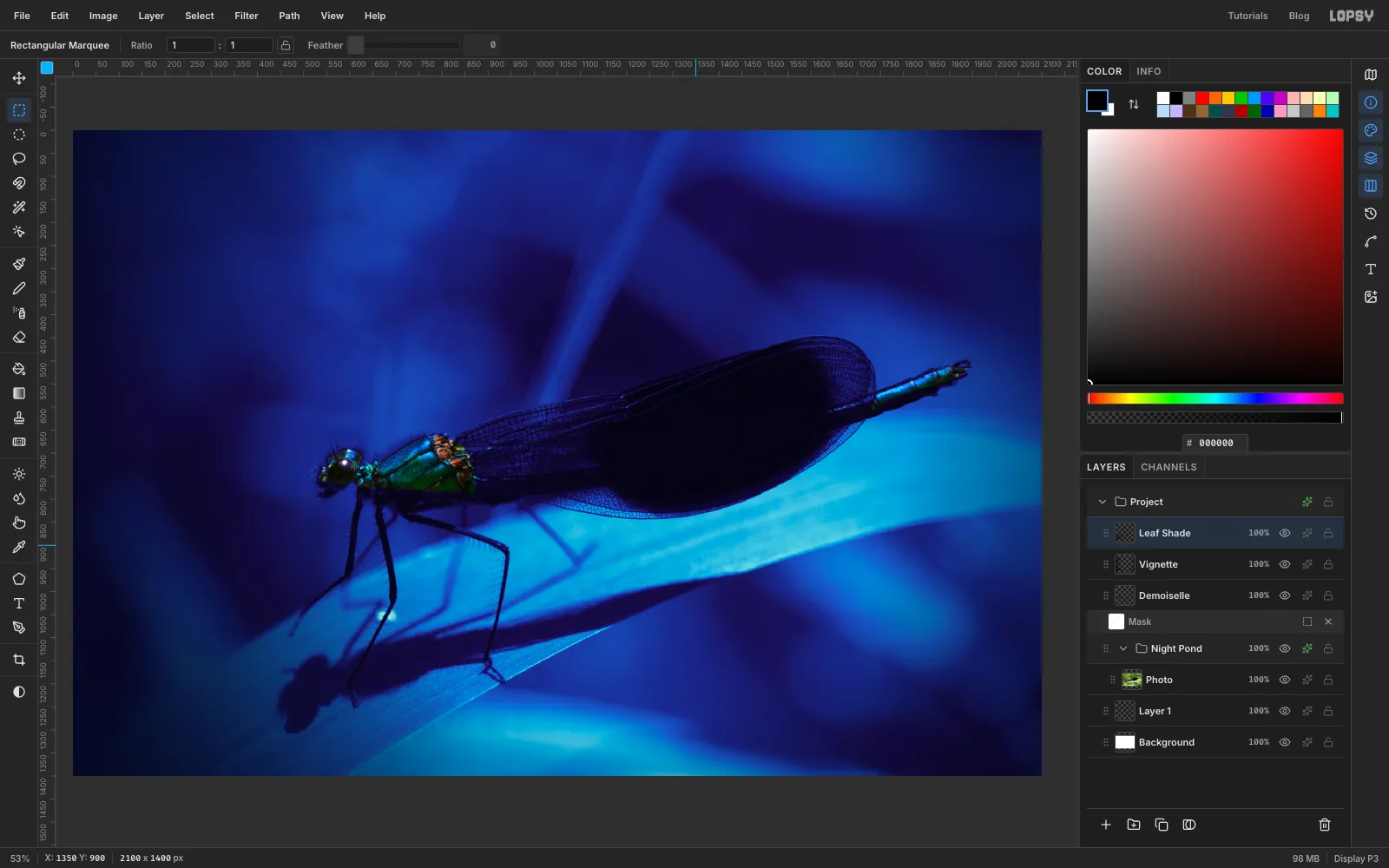Delete layer with the trash icon
The width and height of the screenshot is (1389, 868).
(x=1325, y=825)
